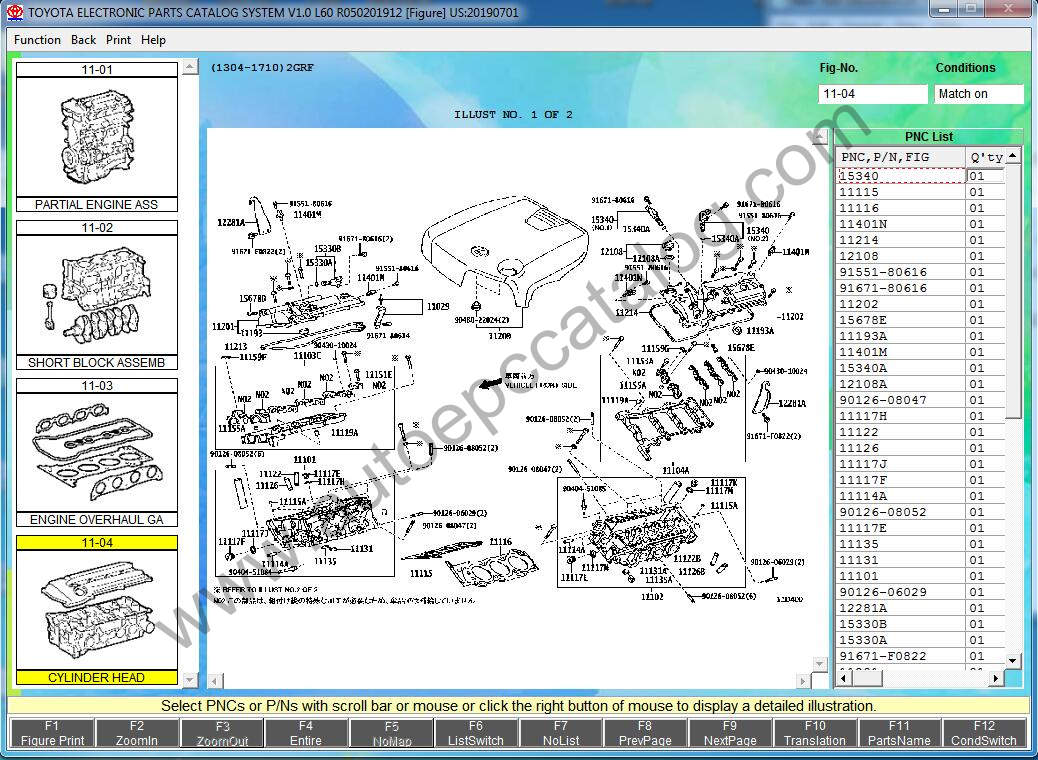Click F2 ZoomIn button
The image size is (1038, 760).
137,733
